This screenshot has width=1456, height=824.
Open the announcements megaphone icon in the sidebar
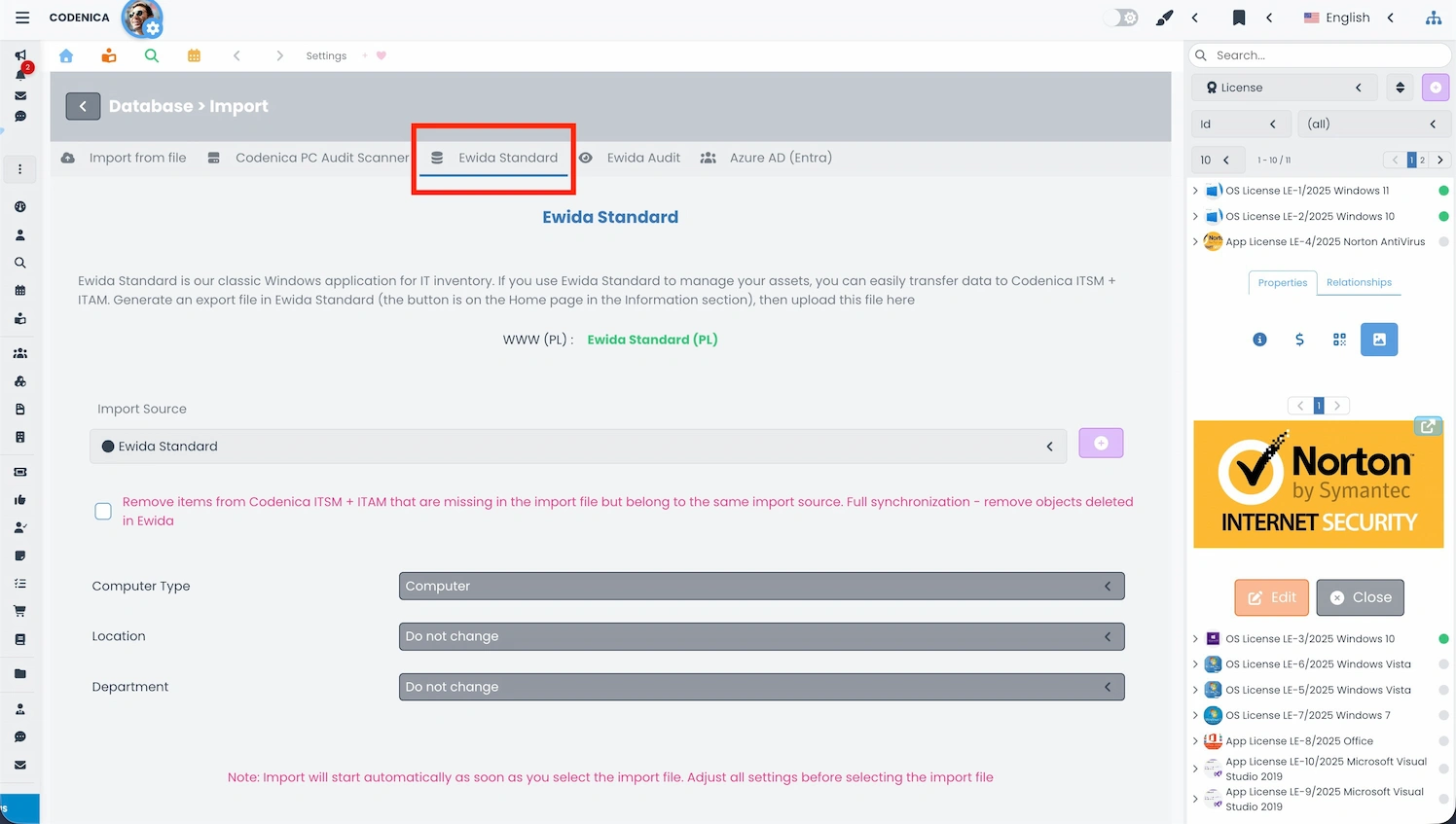[x=19, y=54]
